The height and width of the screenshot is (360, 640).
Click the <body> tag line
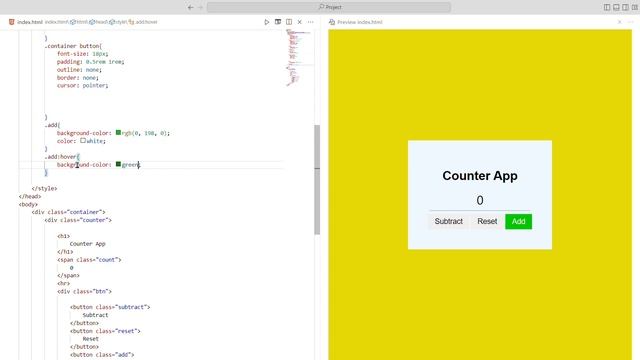pyautogui.click(x=28, y=204)
